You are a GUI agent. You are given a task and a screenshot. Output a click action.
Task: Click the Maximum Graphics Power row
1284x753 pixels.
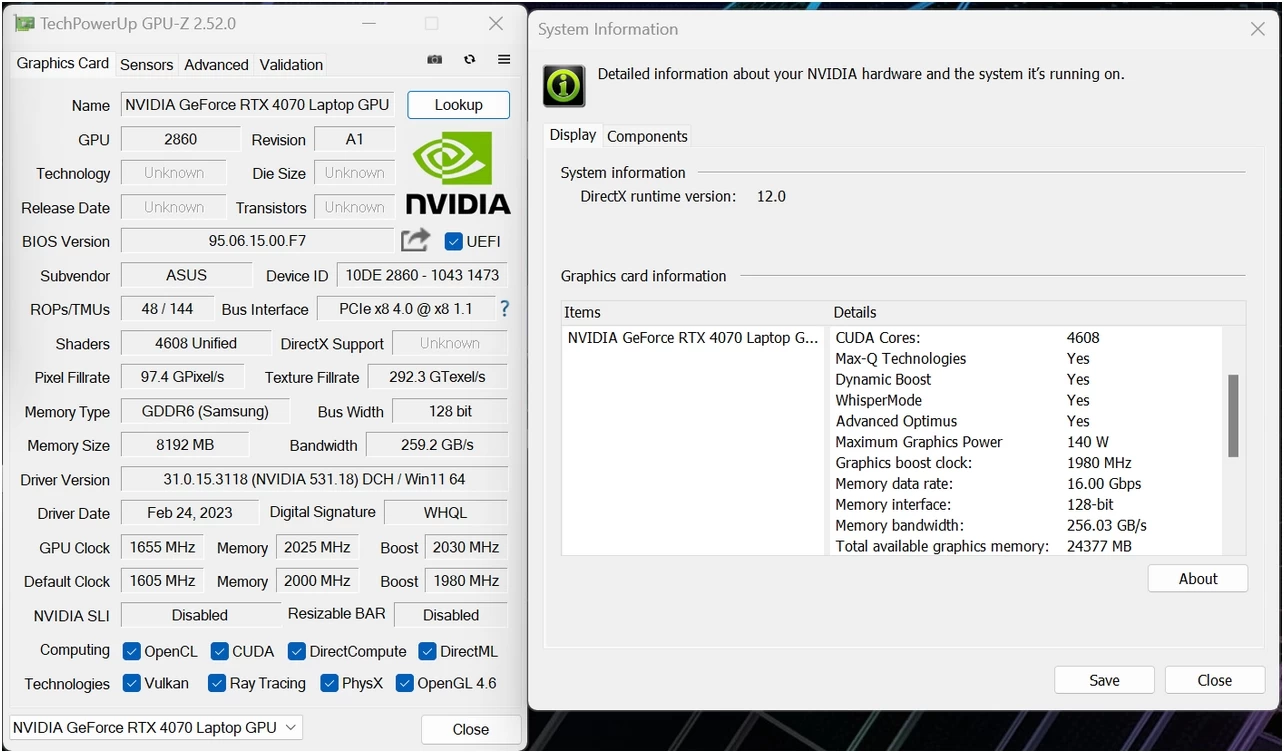point(1026,442)
